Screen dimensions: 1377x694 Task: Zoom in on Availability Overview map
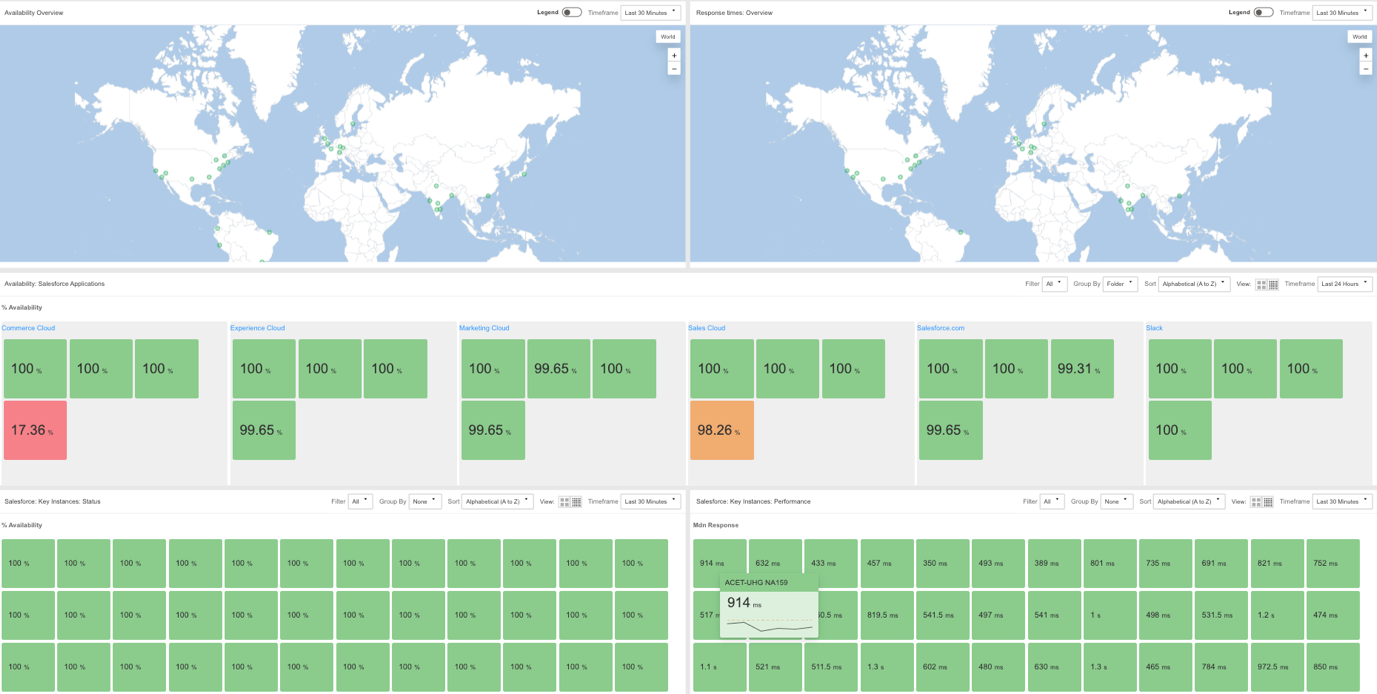coord(674,56)
